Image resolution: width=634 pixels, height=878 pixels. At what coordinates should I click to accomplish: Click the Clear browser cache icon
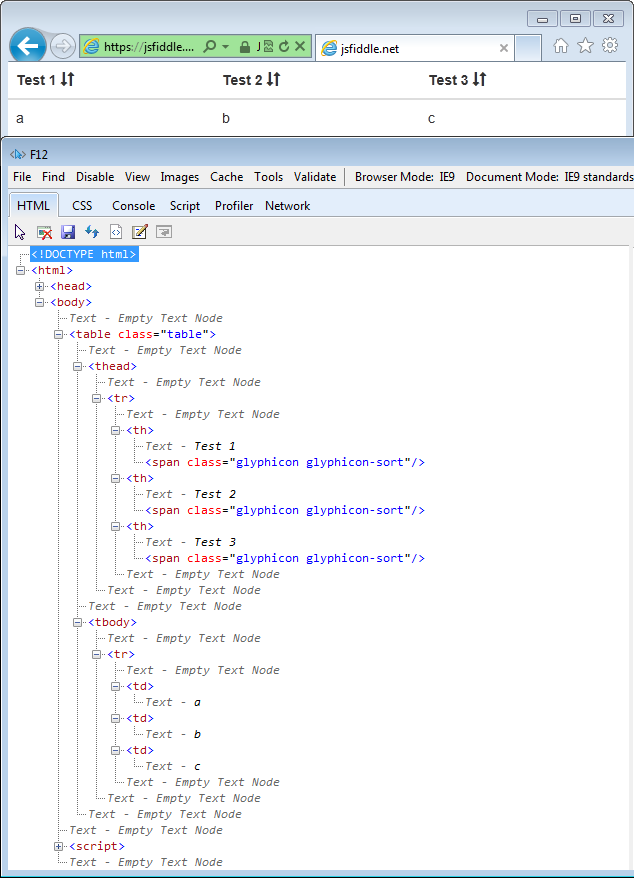(44, 232)
